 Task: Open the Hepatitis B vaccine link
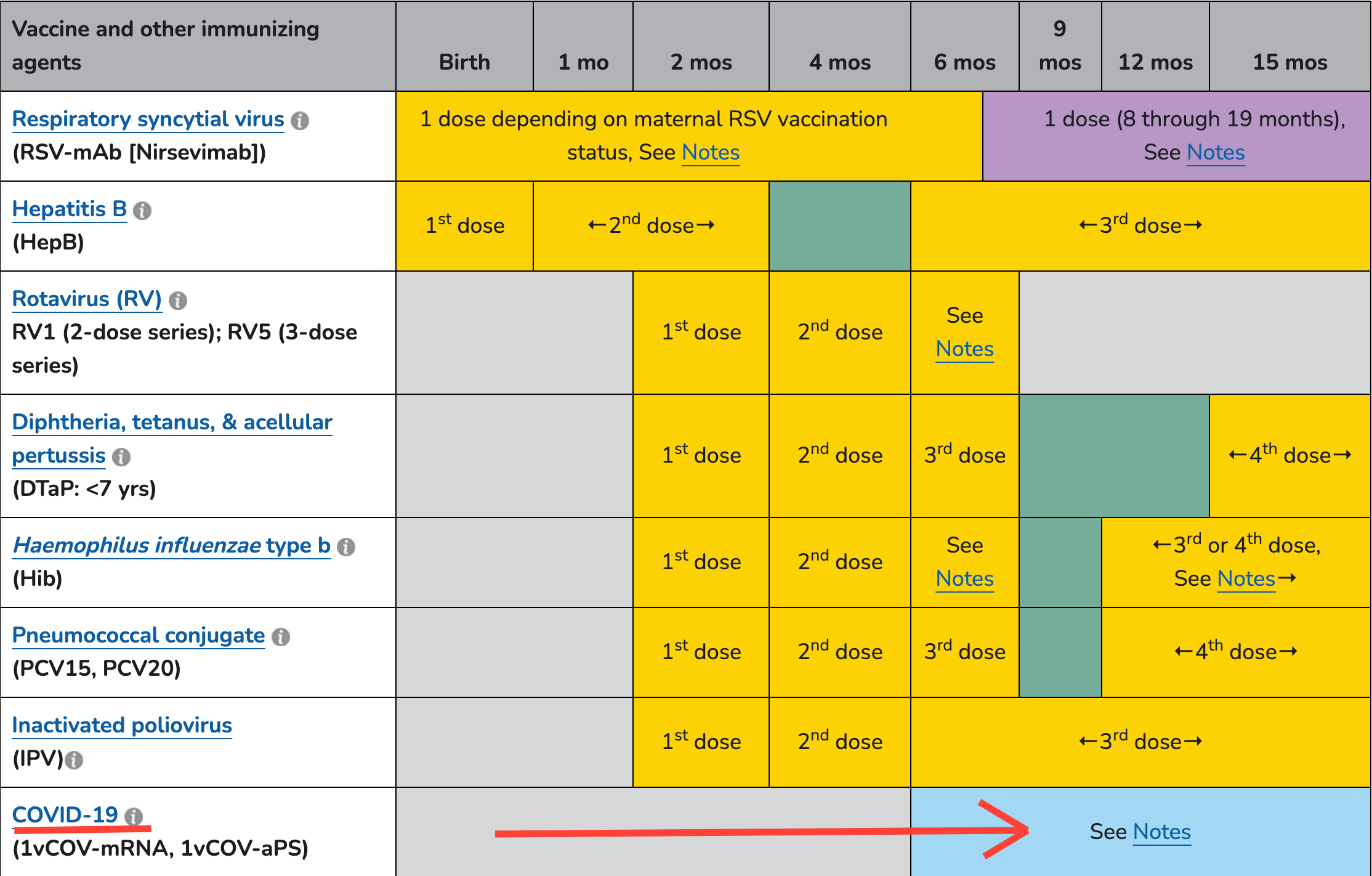coord(70,209)
